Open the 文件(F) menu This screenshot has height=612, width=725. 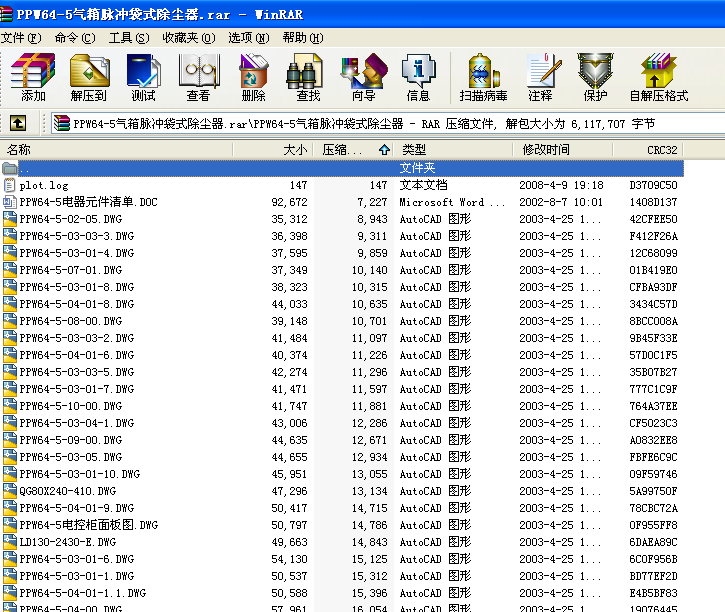click(21, 38)
